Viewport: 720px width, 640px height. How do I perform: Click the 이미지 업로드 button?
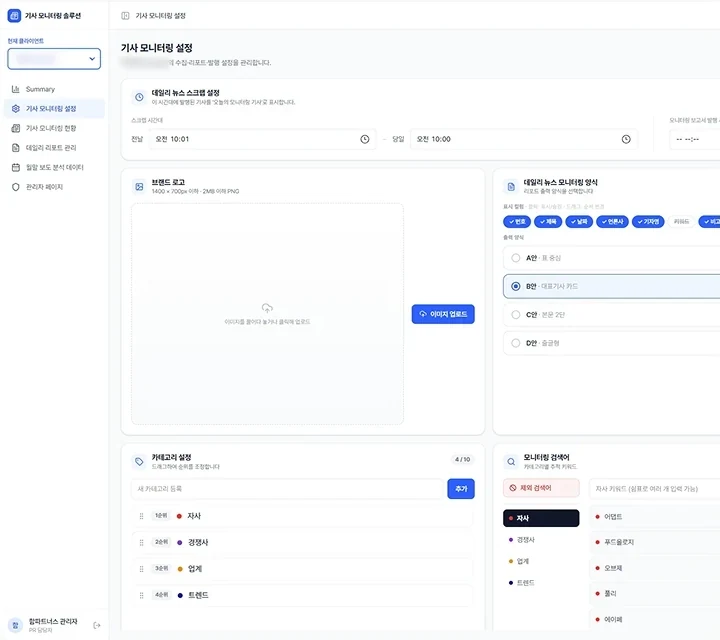coord(443,314)
